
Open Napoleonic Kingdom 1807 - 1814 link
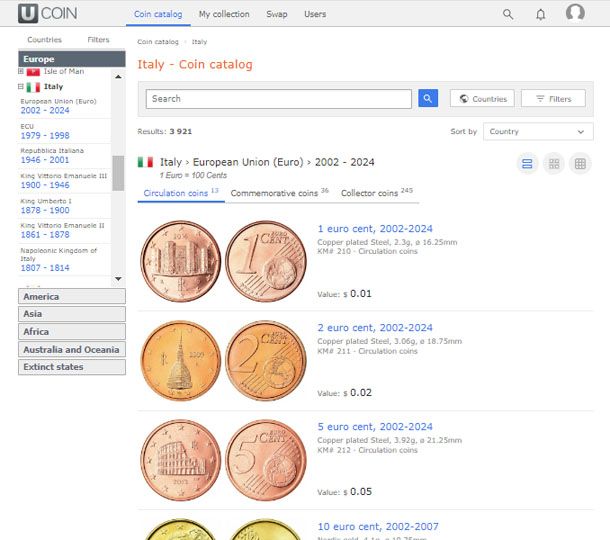pos(45,268)
